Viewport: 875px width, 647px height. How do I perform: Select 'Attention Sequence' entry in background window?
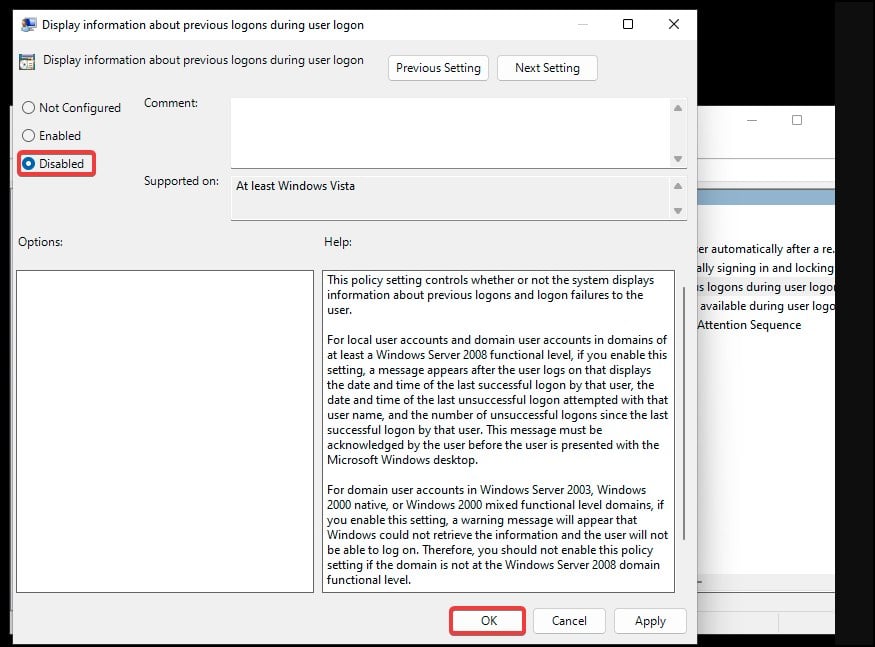point(749,325)
